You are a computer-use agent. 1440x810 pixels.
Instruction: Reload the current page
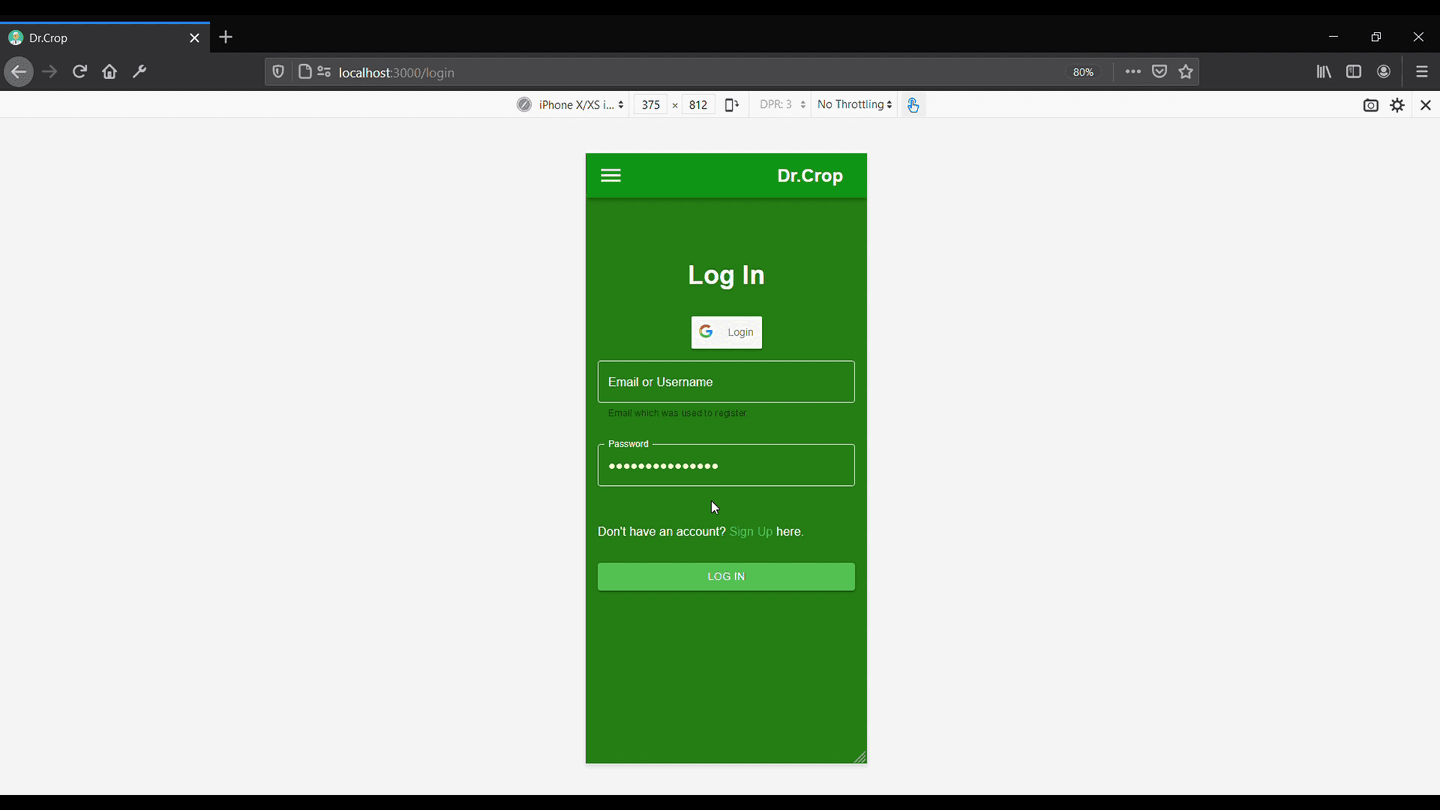80,72
